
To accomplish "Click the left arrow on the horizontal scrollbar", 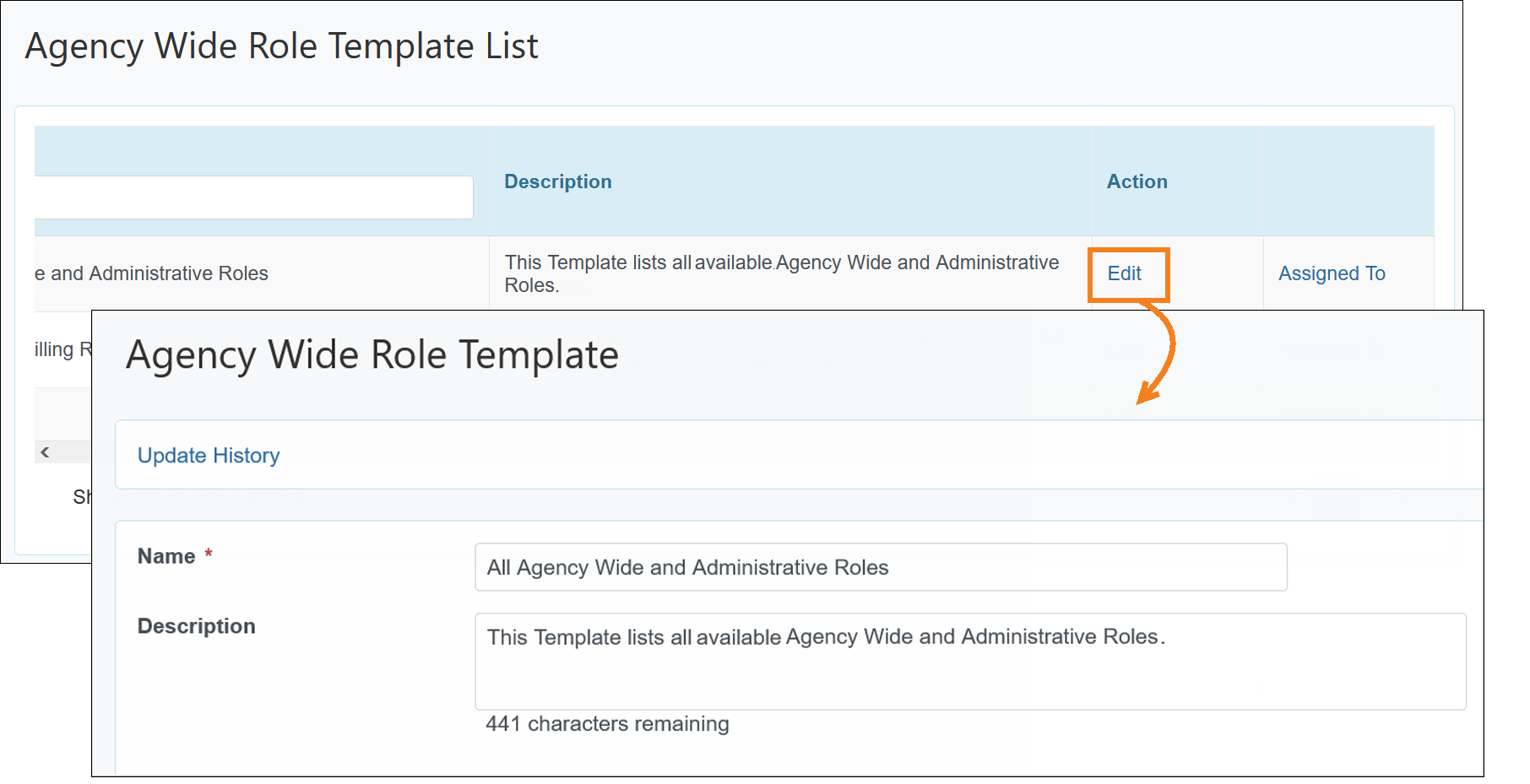I will pos(45,452).
